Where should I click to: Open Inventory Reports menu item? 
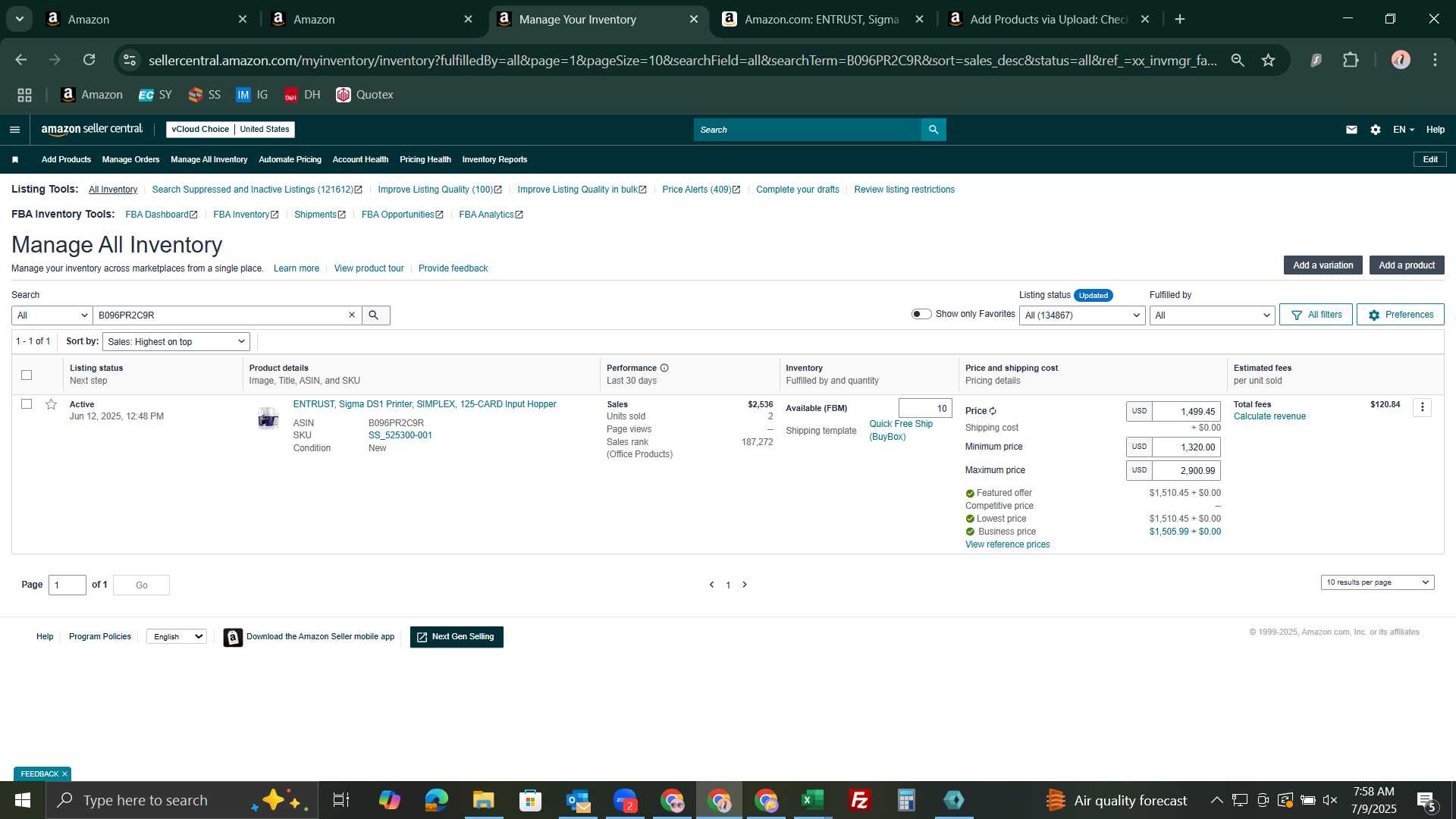pyautogui.click(x=494, y=160)
